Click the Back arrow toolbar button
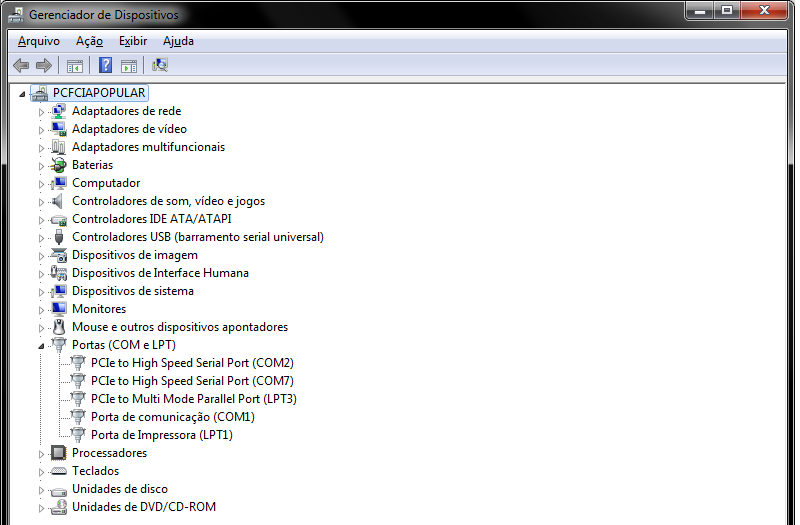The image size is (800, 525). [21, 65]
